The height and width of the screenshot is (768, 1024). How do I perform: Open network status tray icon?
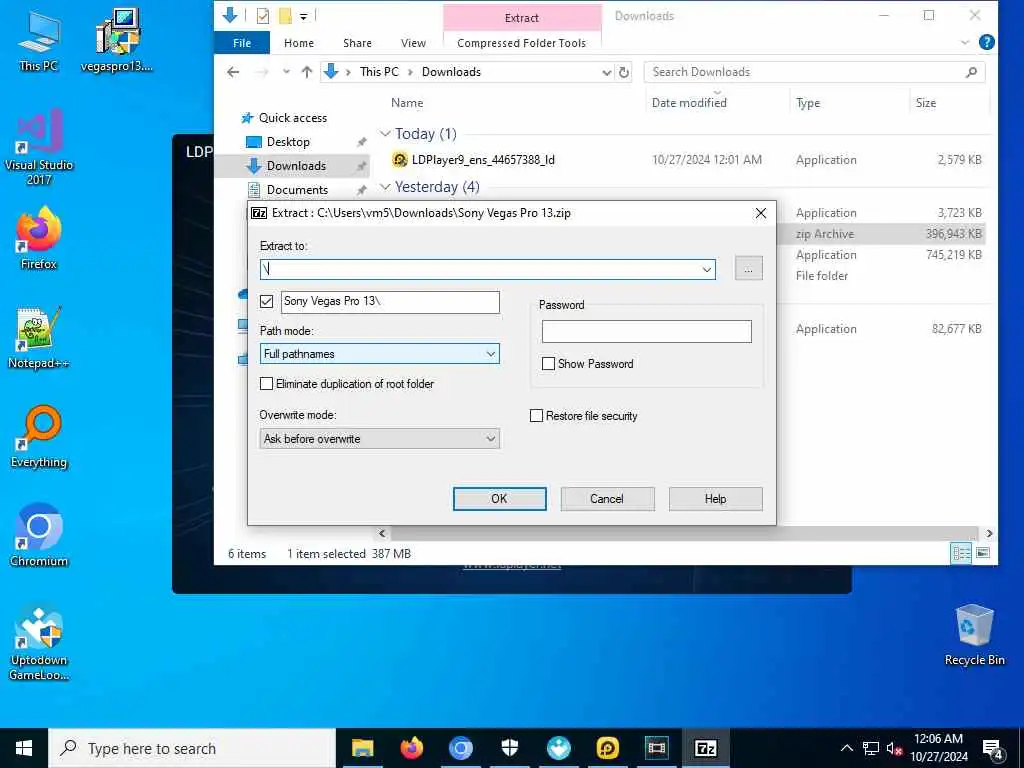click(871, 748)
